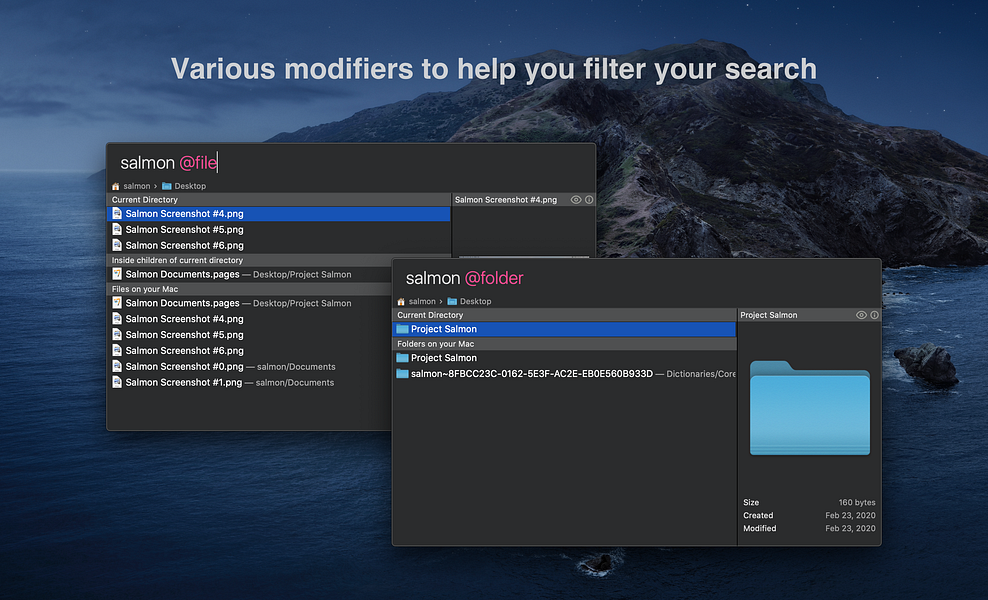Click Desktop folder icon in folder window breadcrumb
The width and height of the screenshot is (988, 600).
click(452, 301)
